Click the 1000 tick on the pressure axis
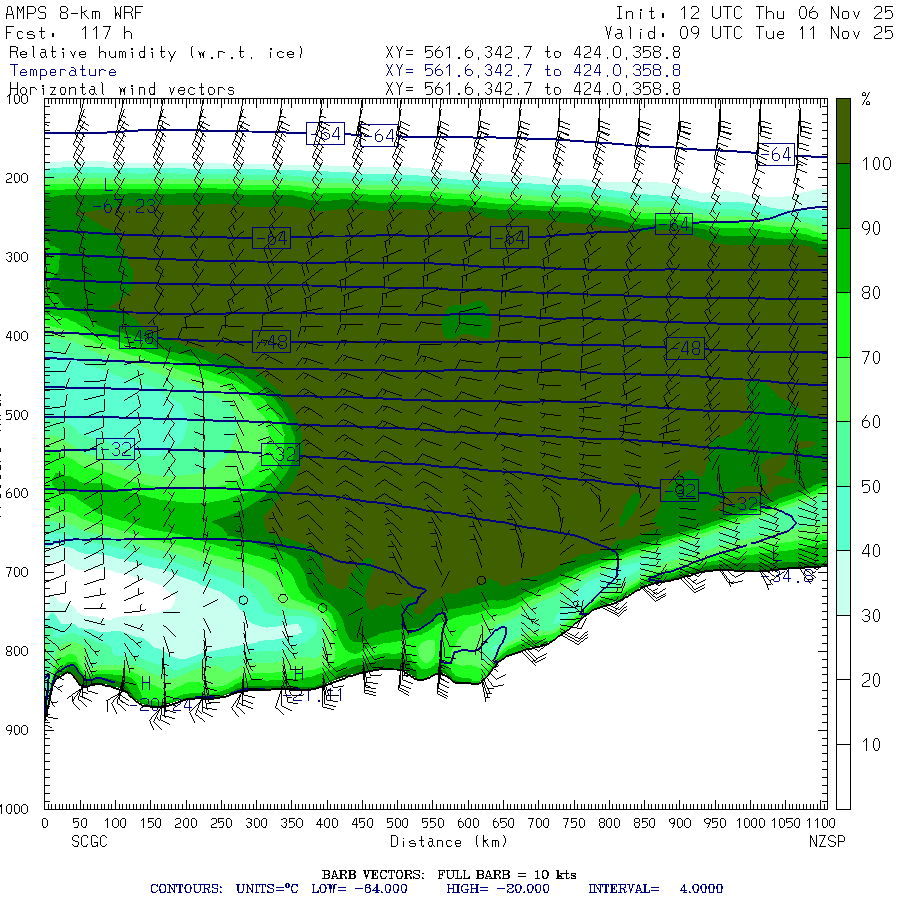900x900 pixels. point(14,809)
